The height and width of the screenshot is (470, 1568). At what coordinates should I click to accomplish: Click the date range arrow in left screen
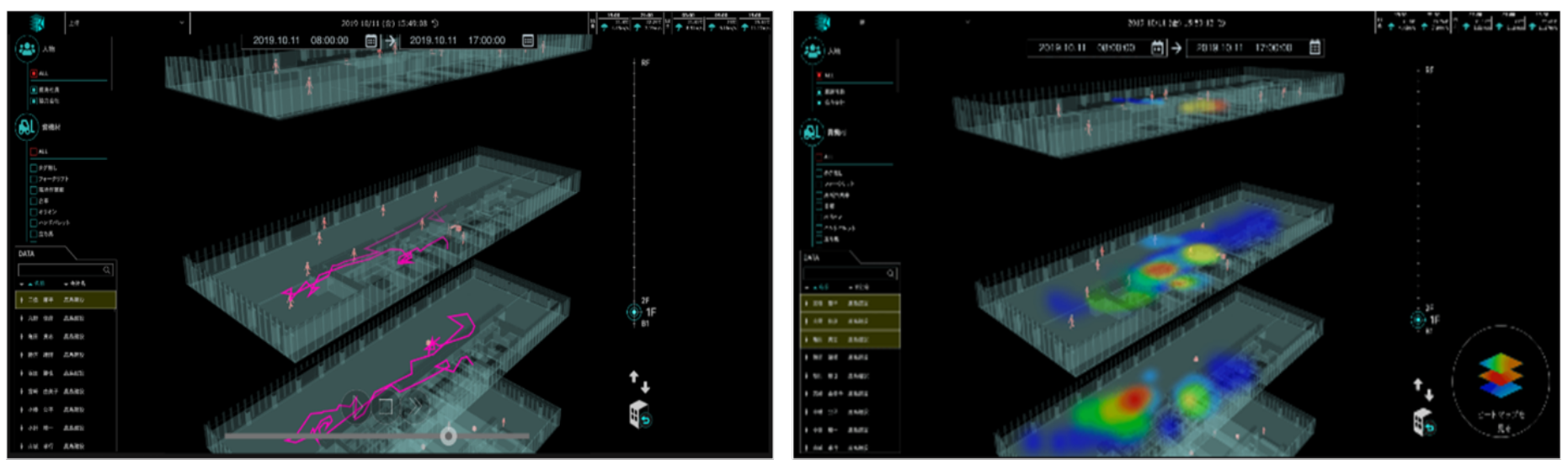tap(389, 40)
